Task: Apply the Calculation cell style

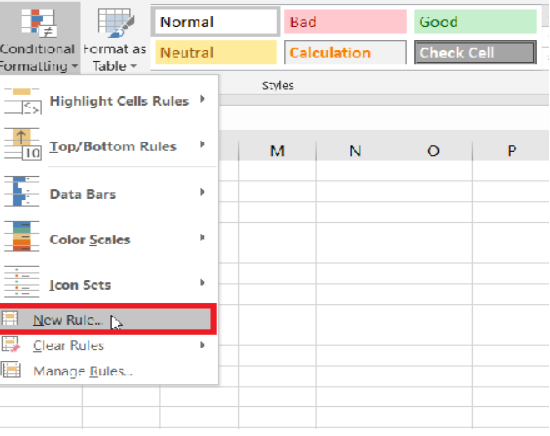Action: [x=345, y=53]
